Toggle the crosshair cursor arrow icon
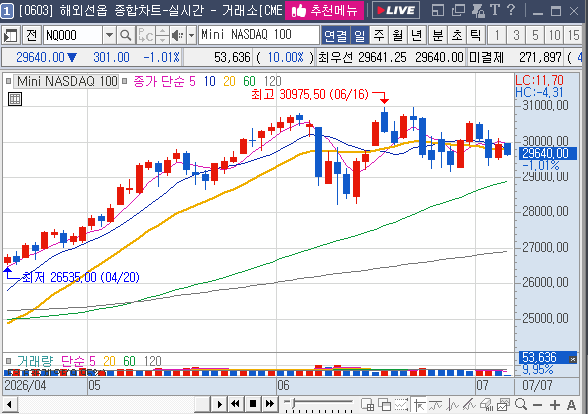The width and height of the screenshot is (588, 414). [x=420, y=405]
